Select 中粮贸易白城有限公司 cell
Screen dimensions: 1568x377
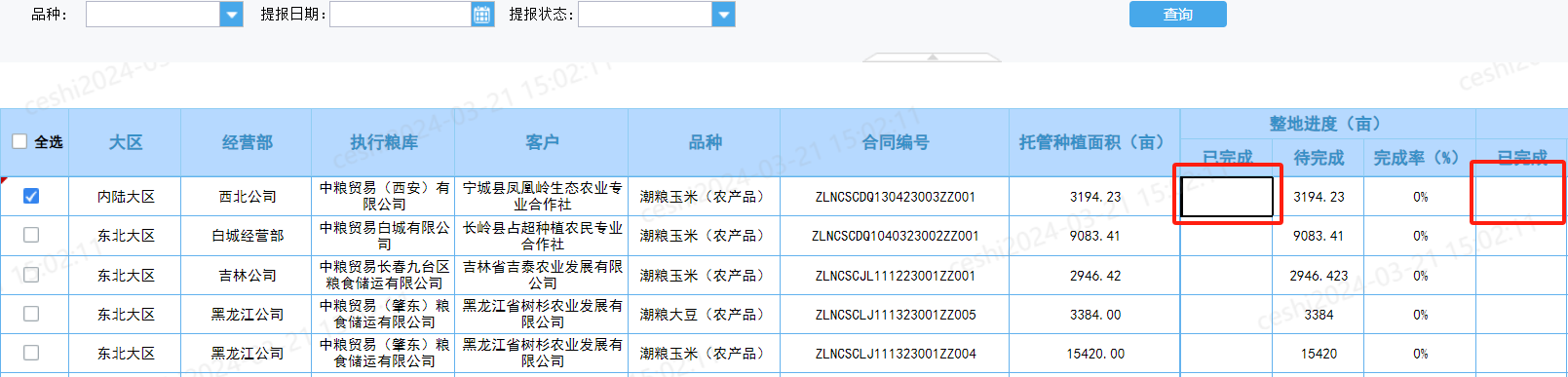coord(383,236)
